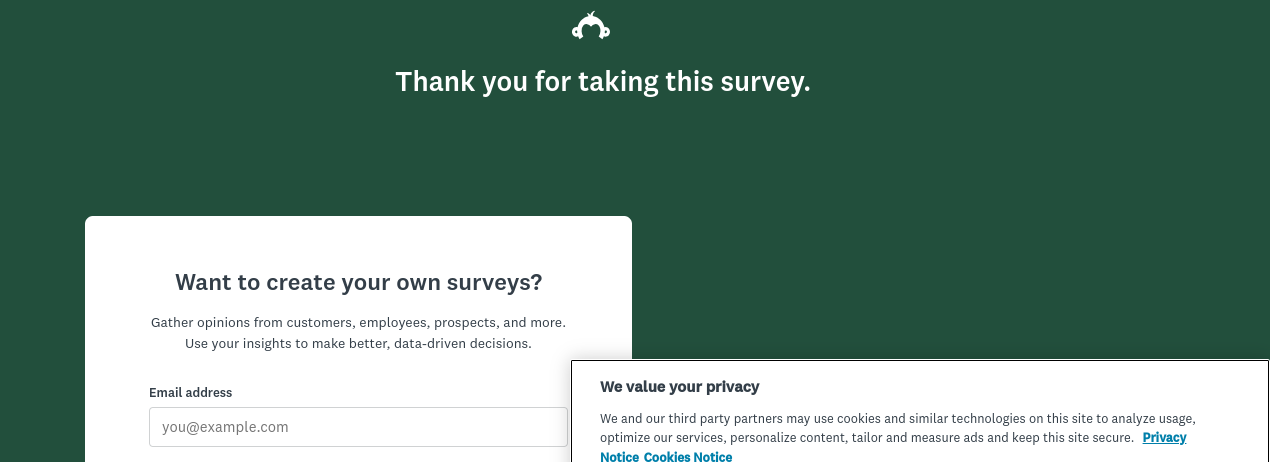The width and height of the screenshot is (1270, 462).
Task: Click the 'Gather opinions from customers' text line
Action: tap(358, 323)
